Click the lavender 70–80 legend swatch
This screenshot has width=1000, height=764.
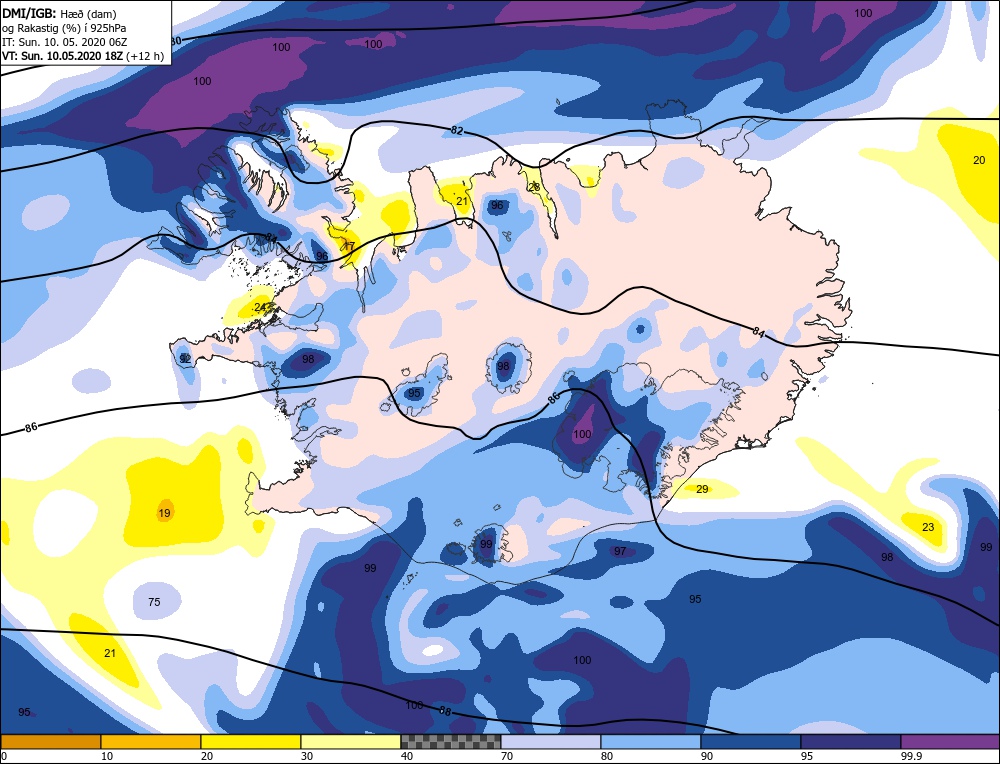click(550, 741)
